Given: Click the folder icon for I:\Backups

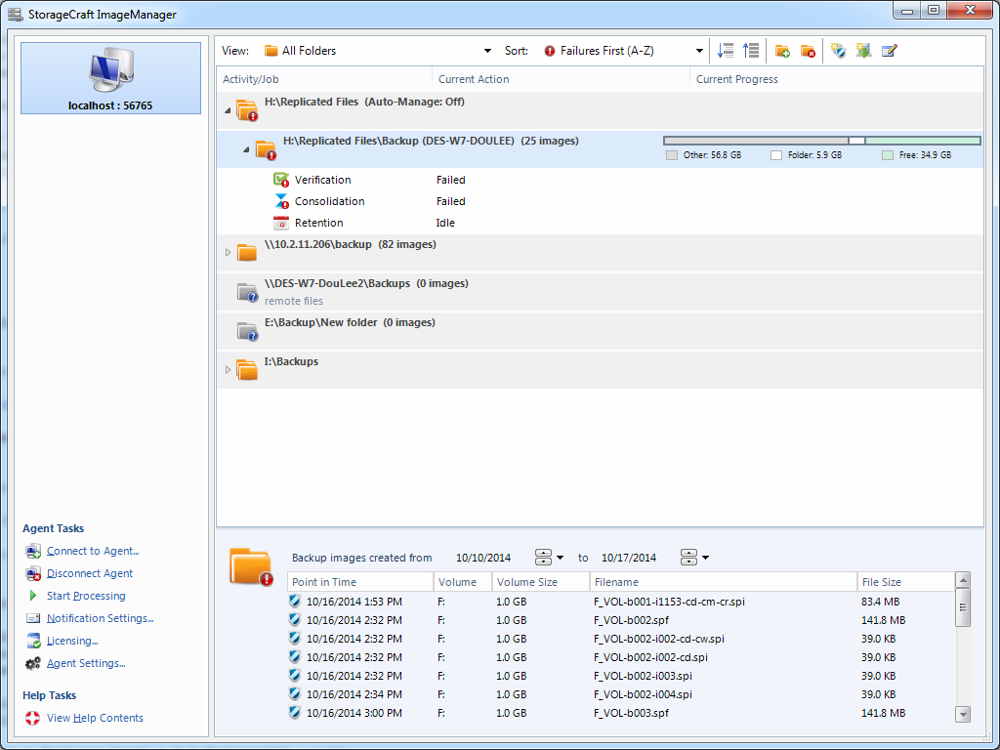Looking at the screenshot, I should [246, 370].
